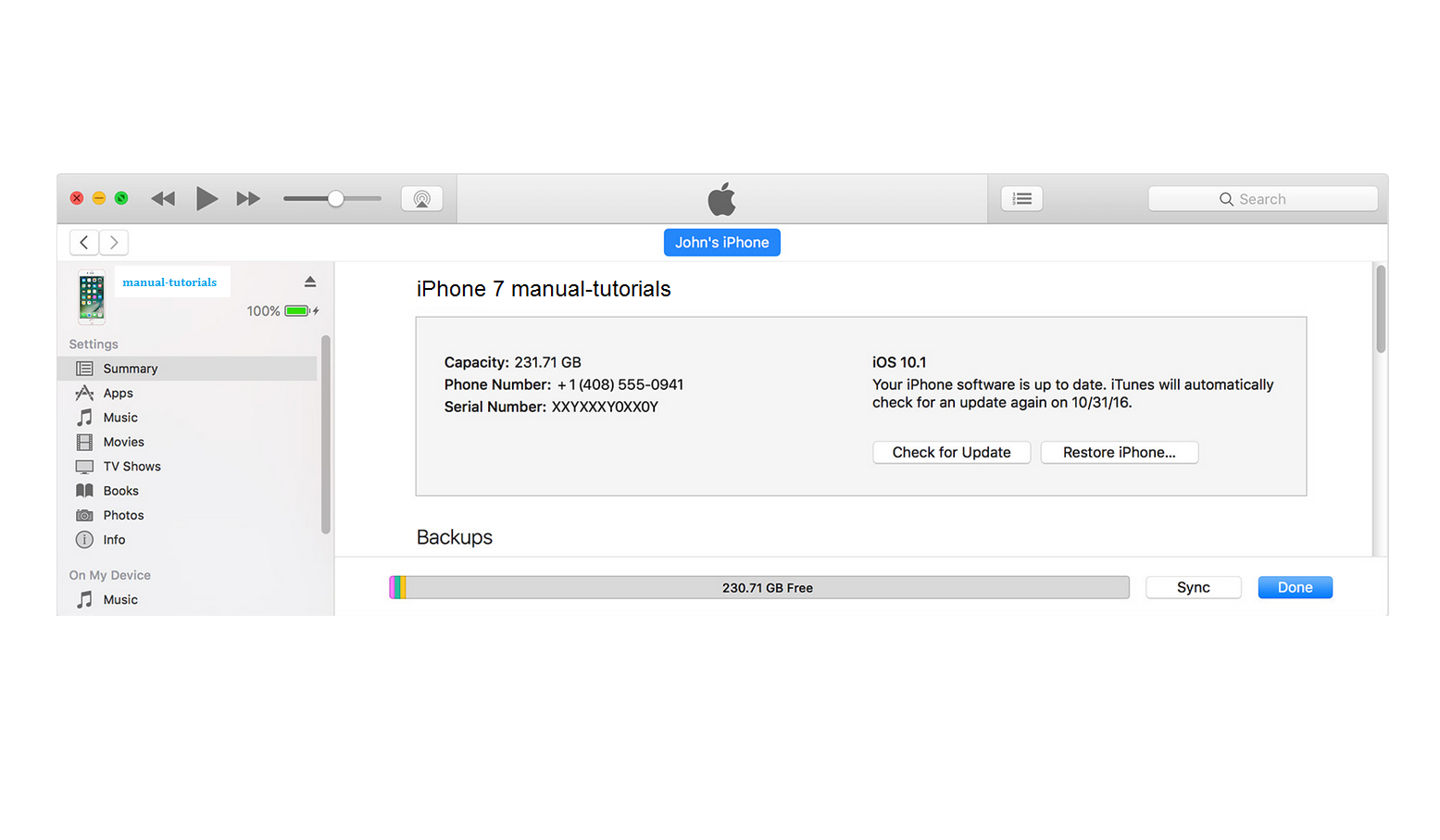This screenshot has width=1440, height=840.
Task: Click the Apps icon in sidebar
Action: [84, 393]
